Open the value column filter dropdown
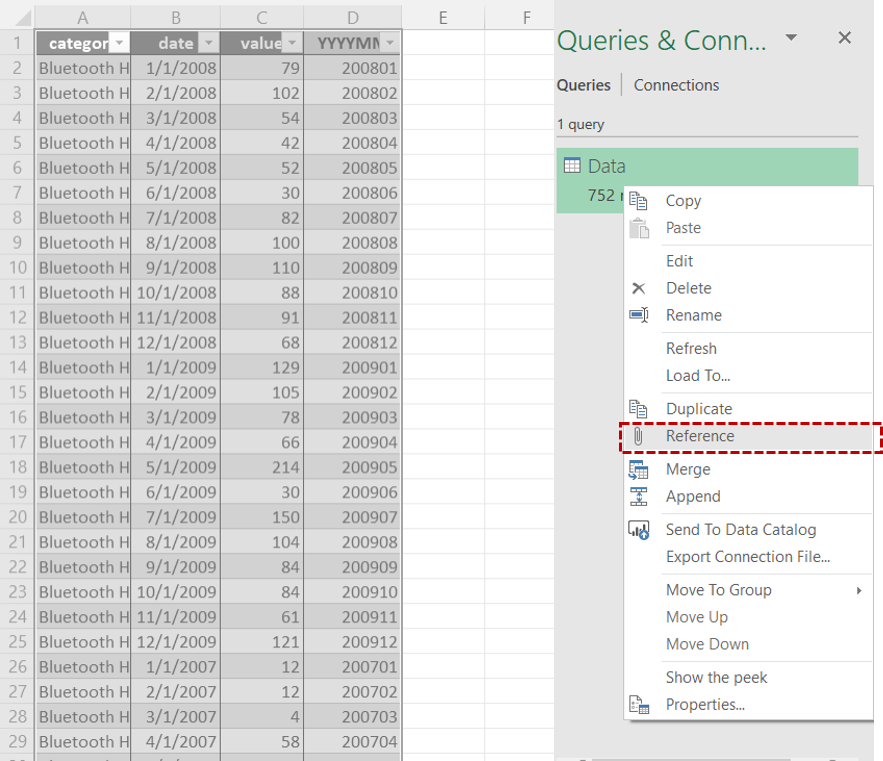Image resolution: width=883 pixels, height=761 pixels. point(292,43)
